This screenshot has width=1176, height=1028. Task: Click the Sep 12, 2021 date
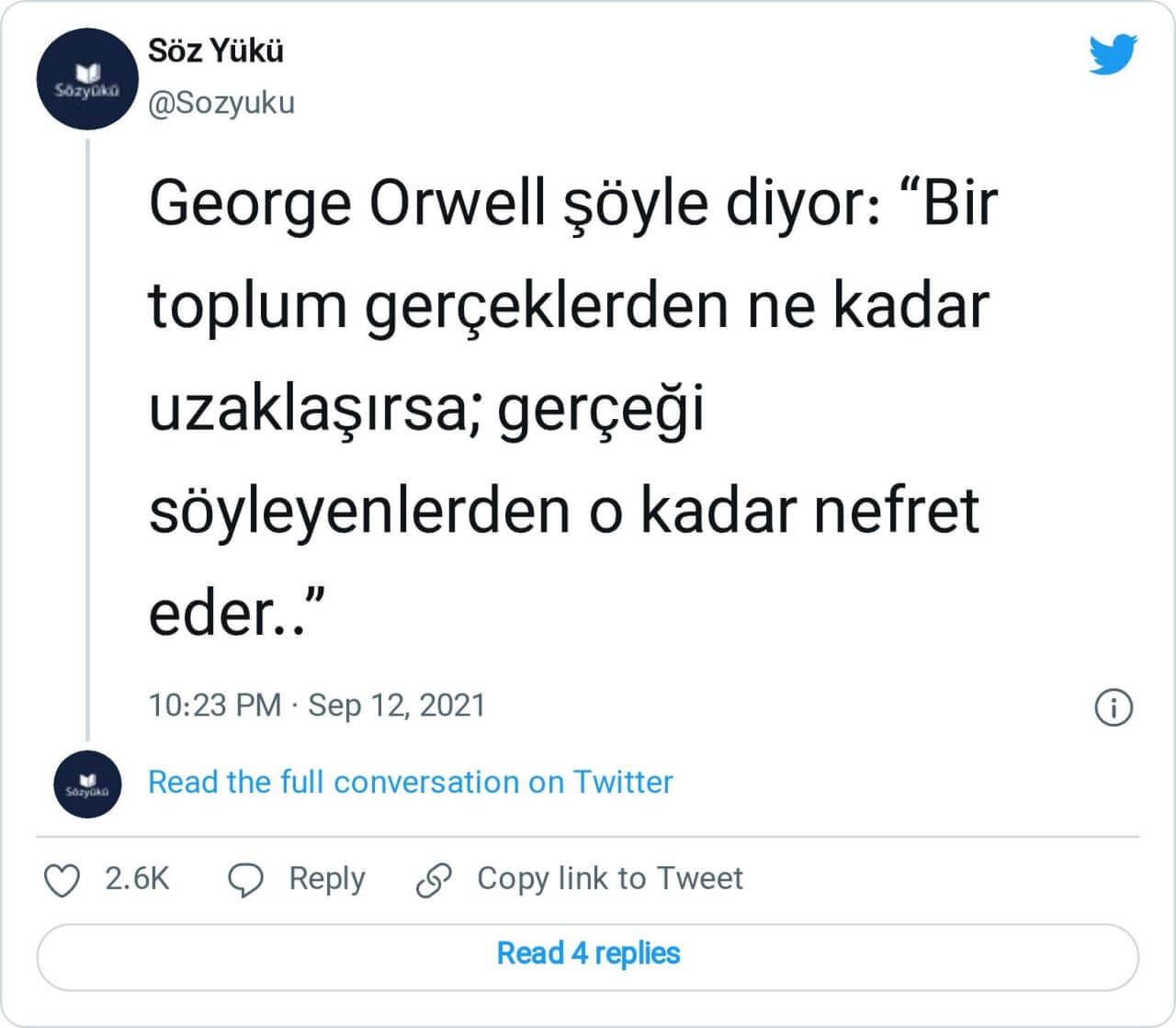(x=396, y=705)
